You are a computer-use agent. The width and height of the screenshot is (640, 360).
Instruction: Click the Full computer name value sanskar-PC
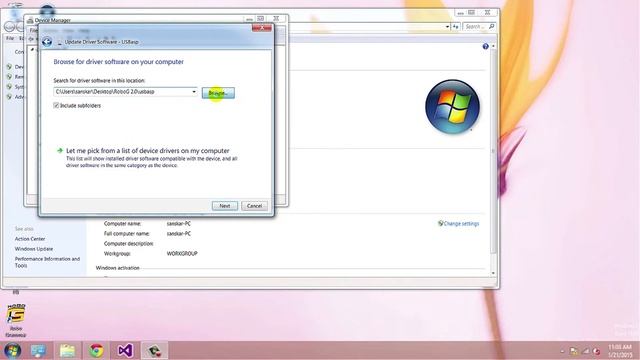[179, 233]
